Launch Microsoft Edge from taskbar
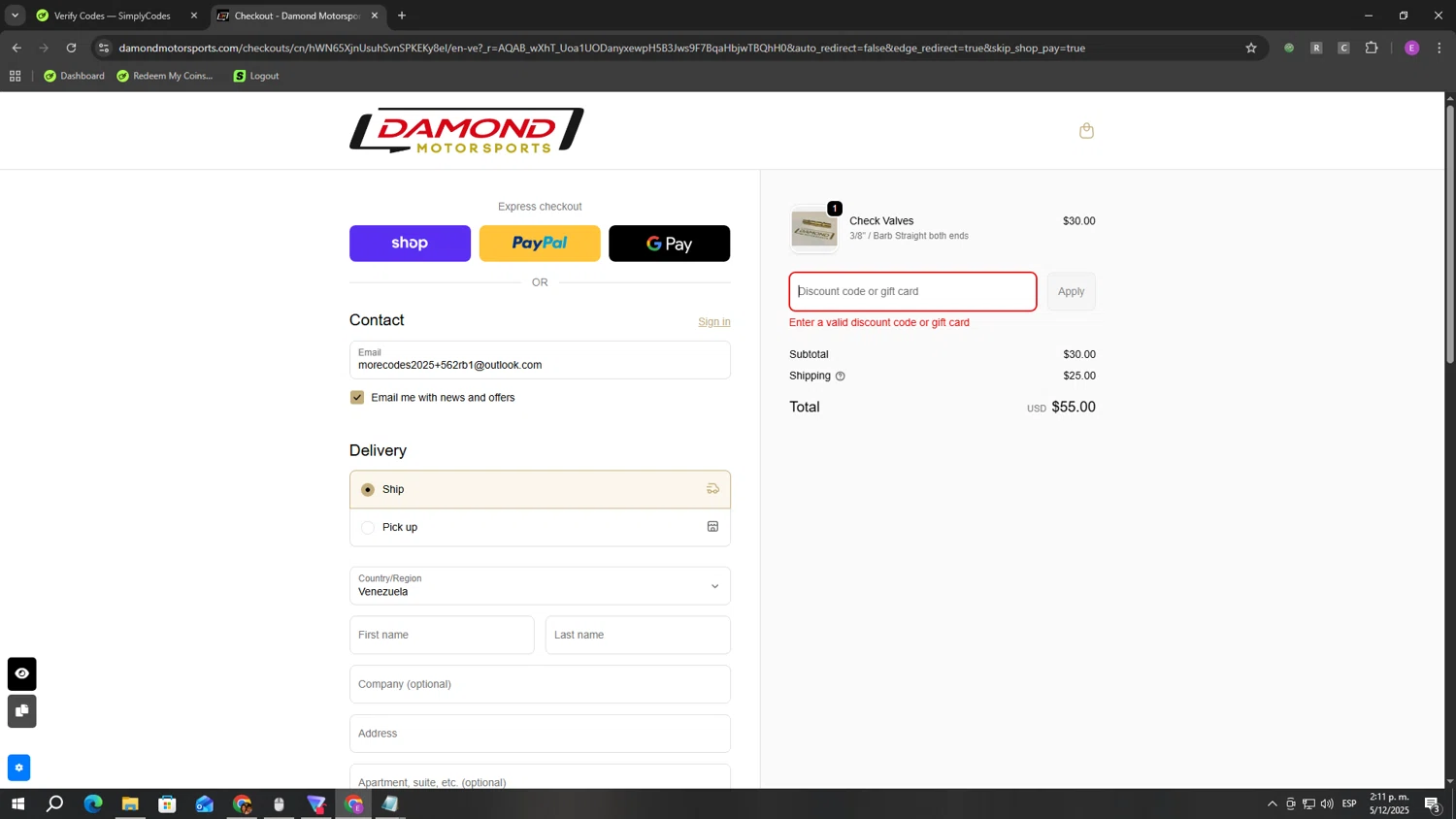The width and height of the screenshot is (1456, 819). (x=93, y=803)
